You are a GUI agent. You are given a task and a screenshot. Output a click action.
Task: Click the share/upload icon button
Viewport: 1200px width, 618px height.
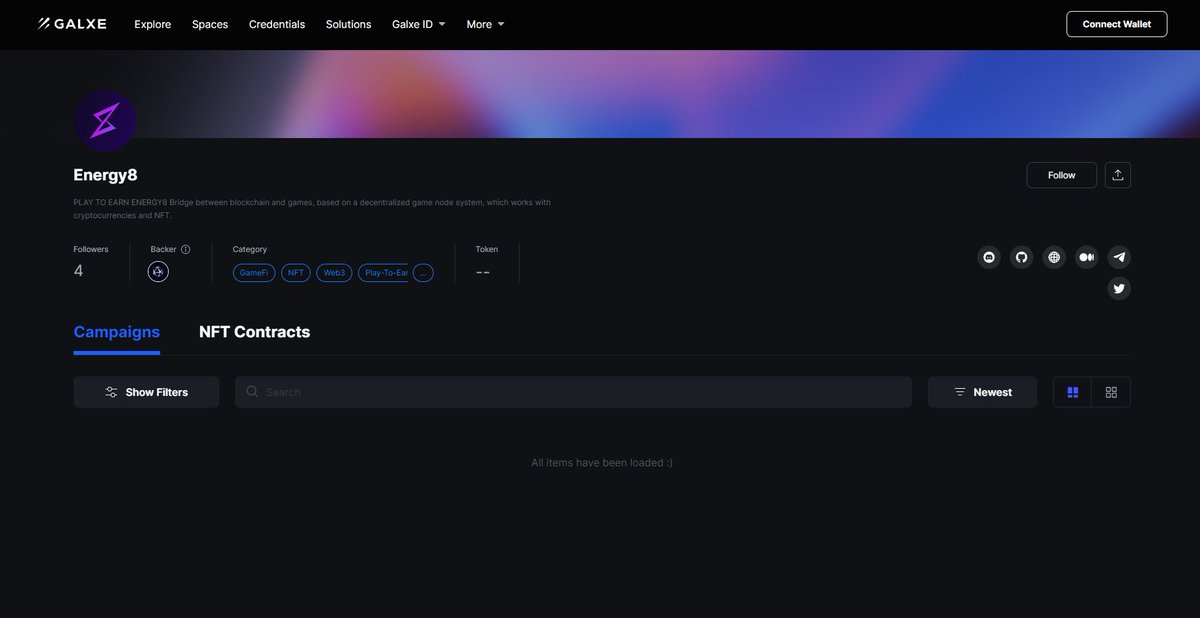point(1118,175)
